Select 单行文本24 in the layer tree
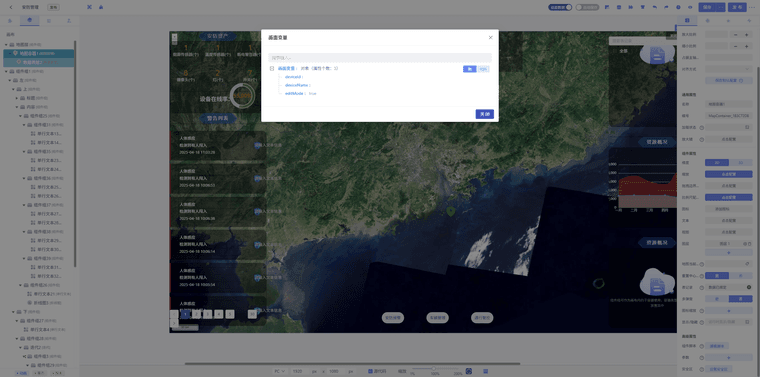The image size is (760, 377). coord(49,169)
